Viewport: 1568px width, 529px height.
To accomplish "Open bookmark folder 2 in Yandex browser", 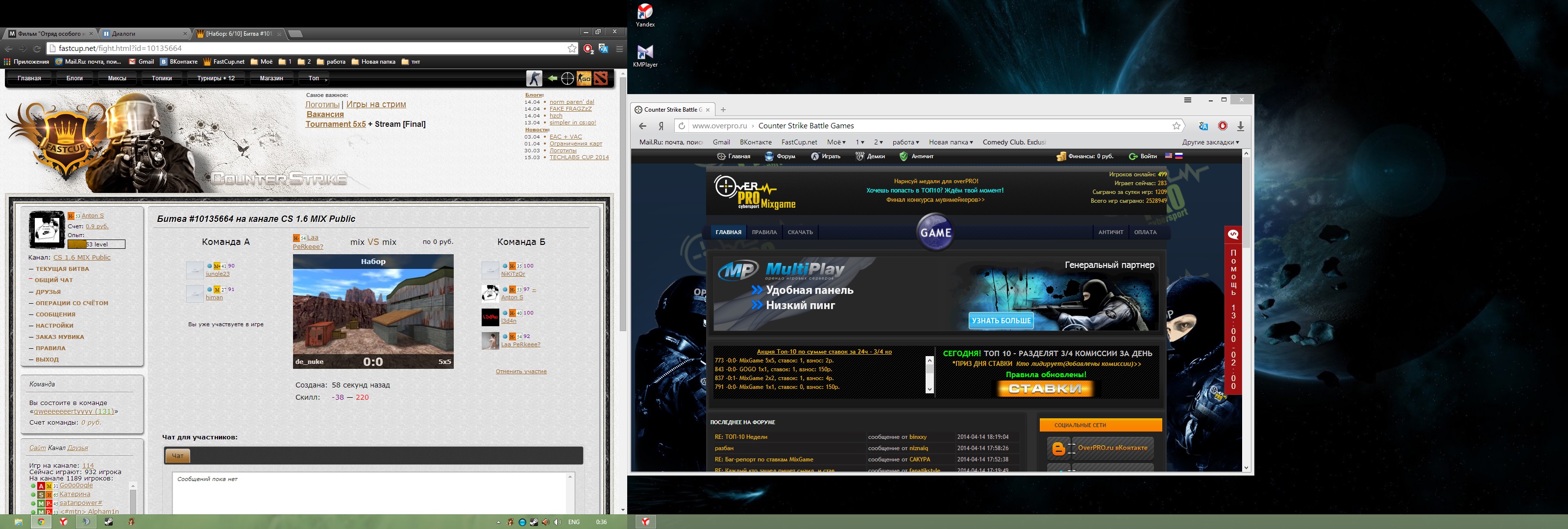I will click(878, 143).
